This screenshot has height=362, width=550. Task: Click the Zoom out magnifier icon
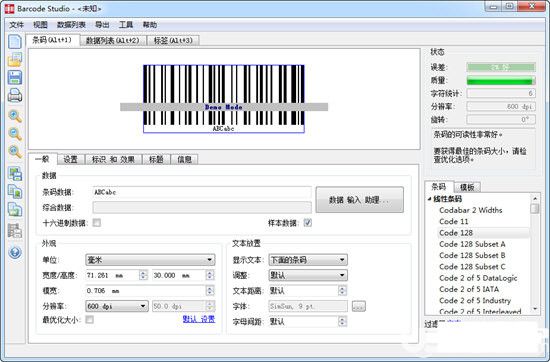(15, 134)
